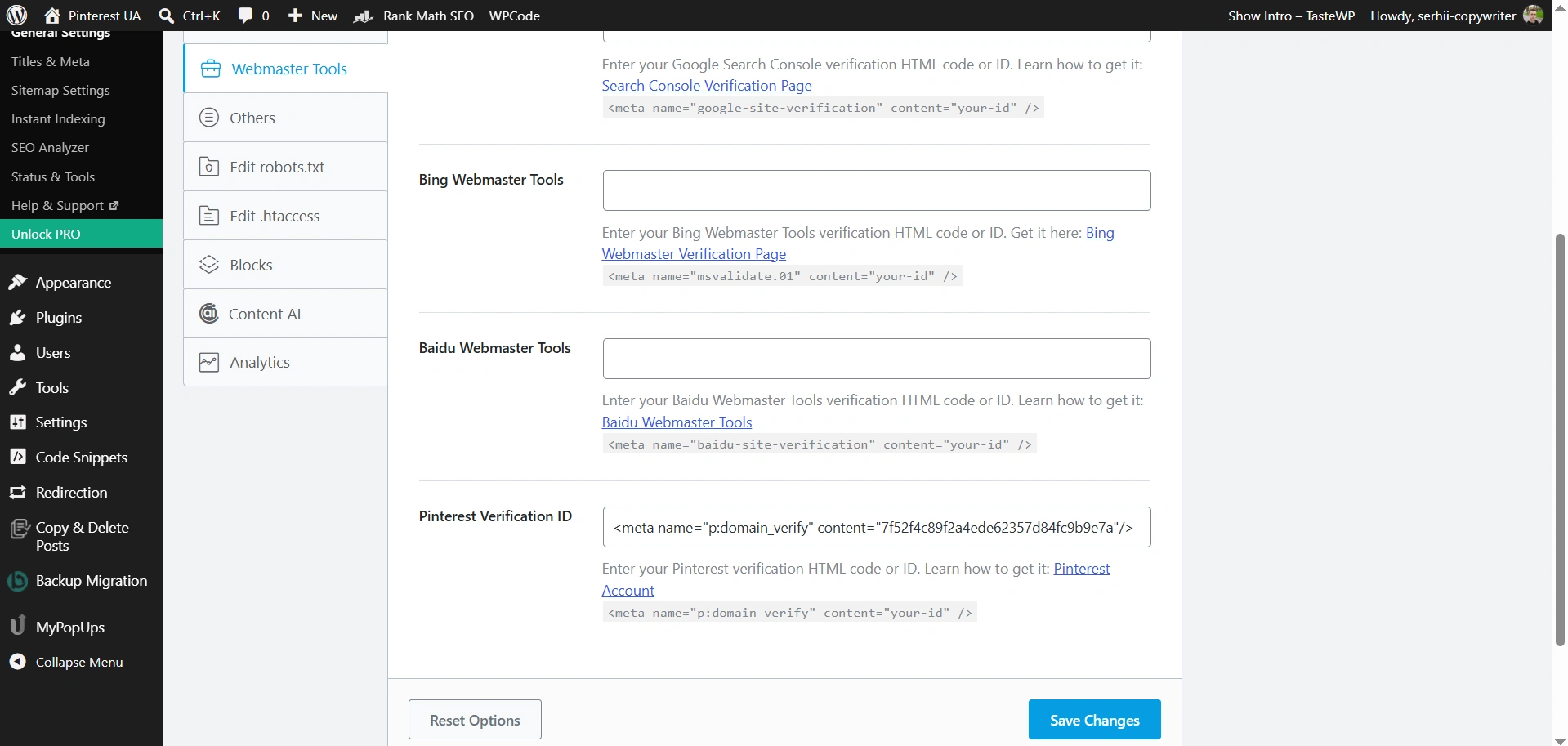Screen dimensions: 1568x746
Task: Open the Rank Math SEO chart icon
Action: [364, 16]
